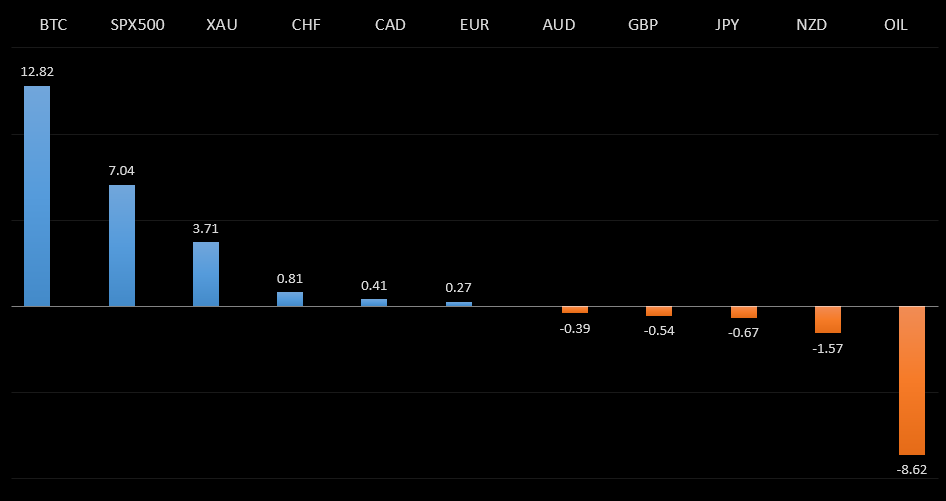Select the SPX500 category label

(x=138, y=24)
